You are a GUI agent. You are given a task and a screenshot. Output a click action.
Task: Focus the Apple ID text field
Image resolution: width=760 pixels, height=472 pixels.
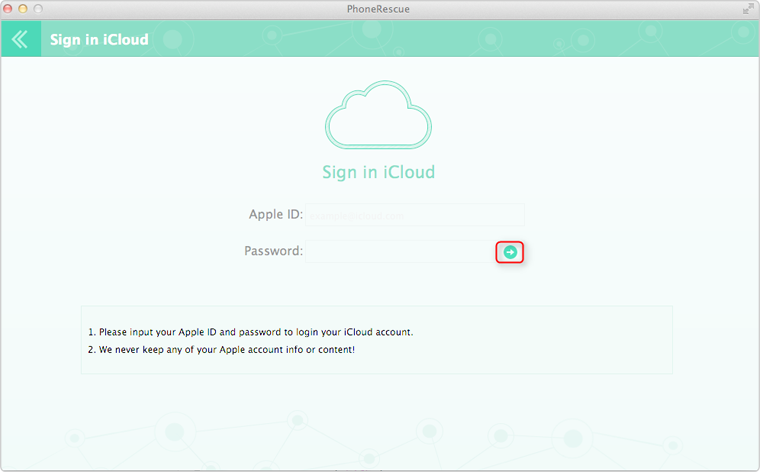point(414,215)
